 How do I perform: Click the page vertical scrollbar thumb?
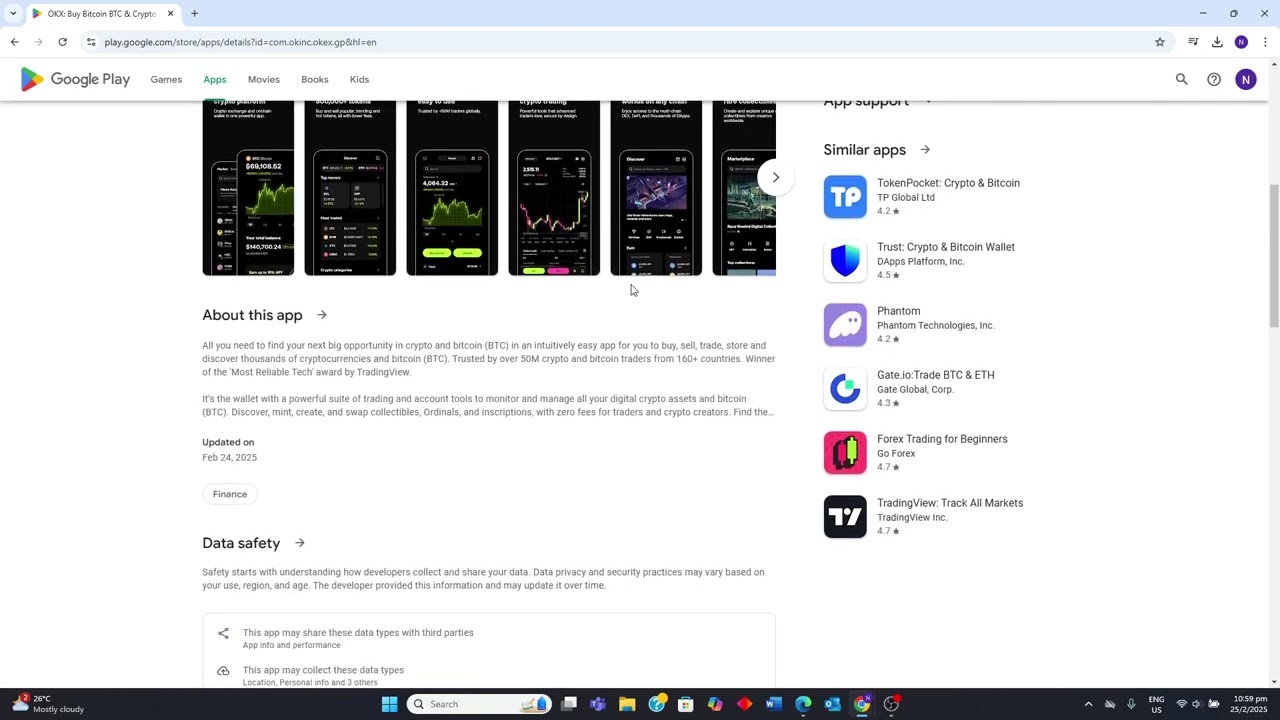click(1273, 255)
